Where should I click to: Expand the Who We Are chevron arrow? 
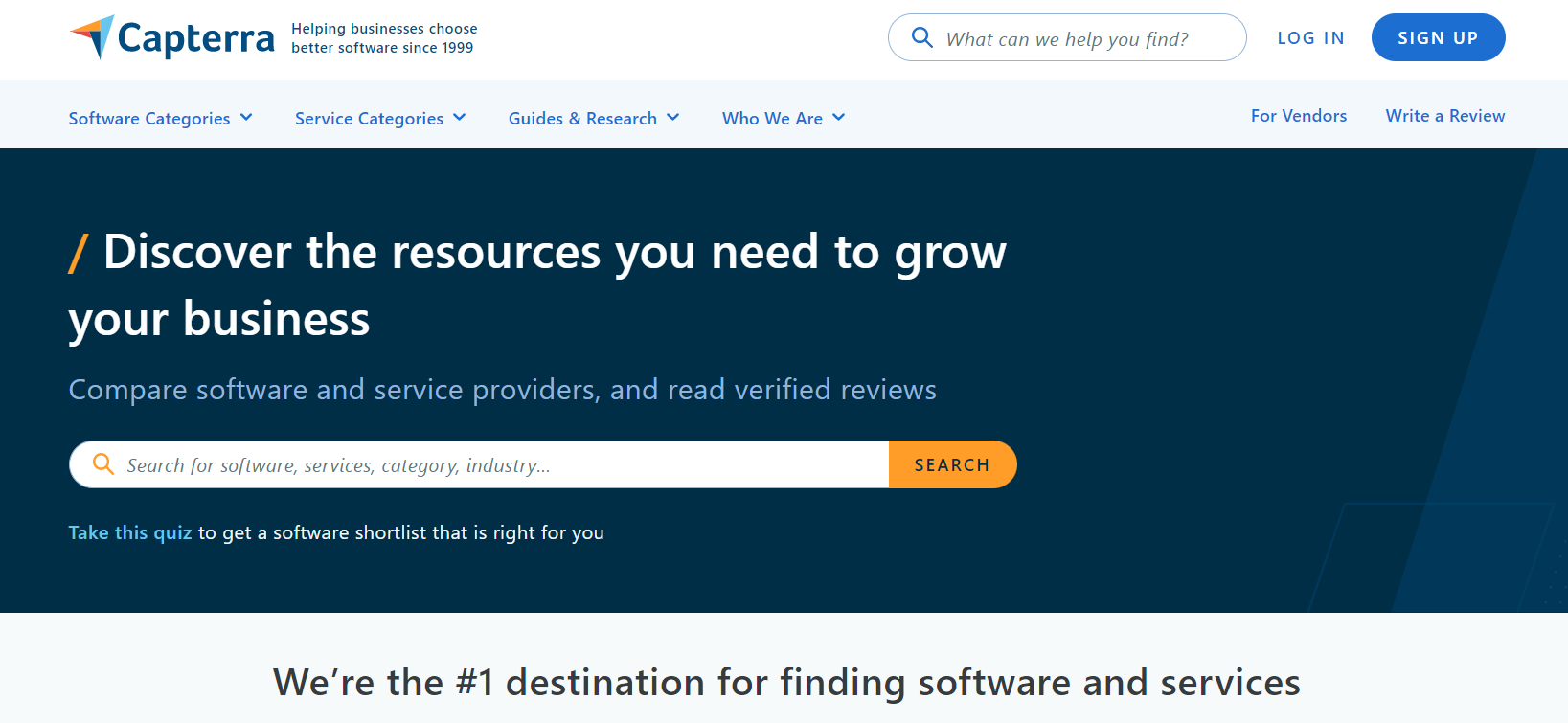point(839,118)
